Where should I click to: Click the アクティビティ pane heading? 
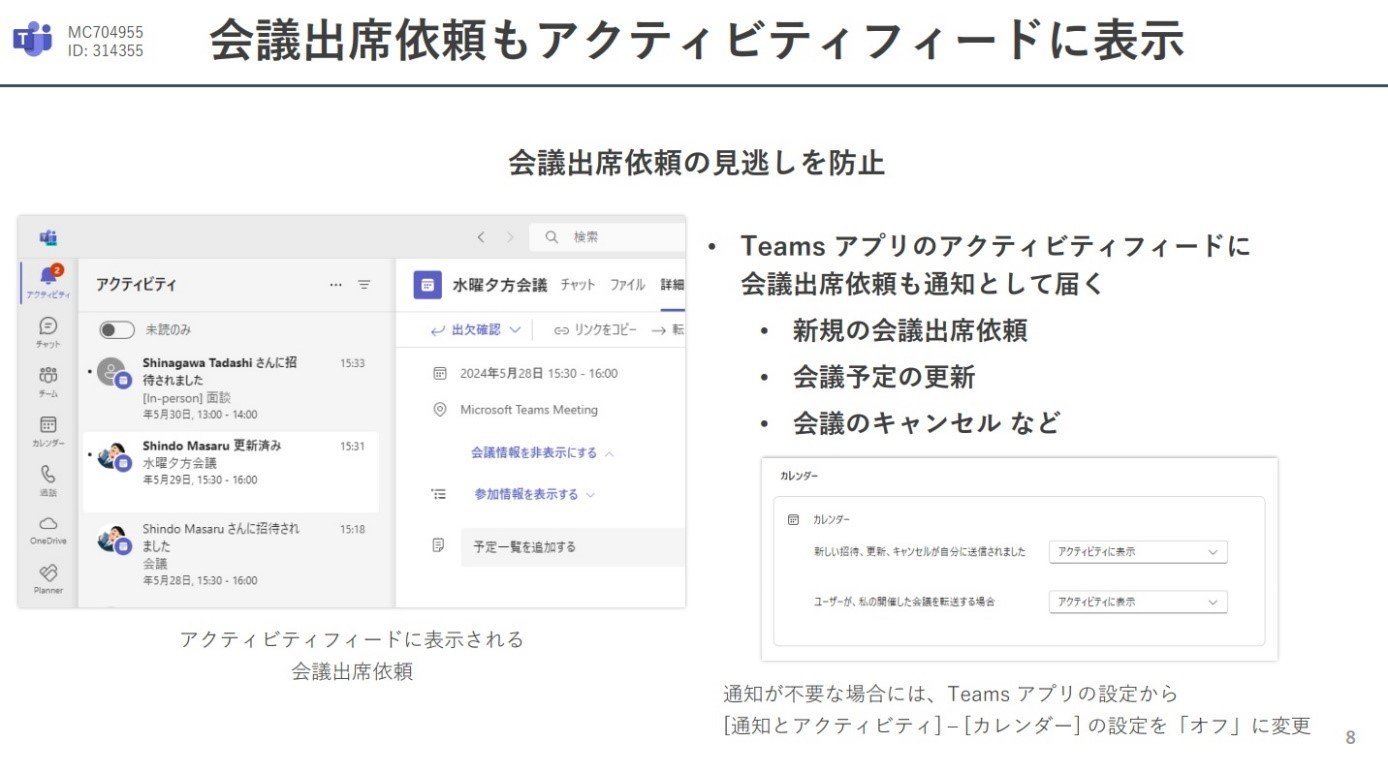(136, 285)
